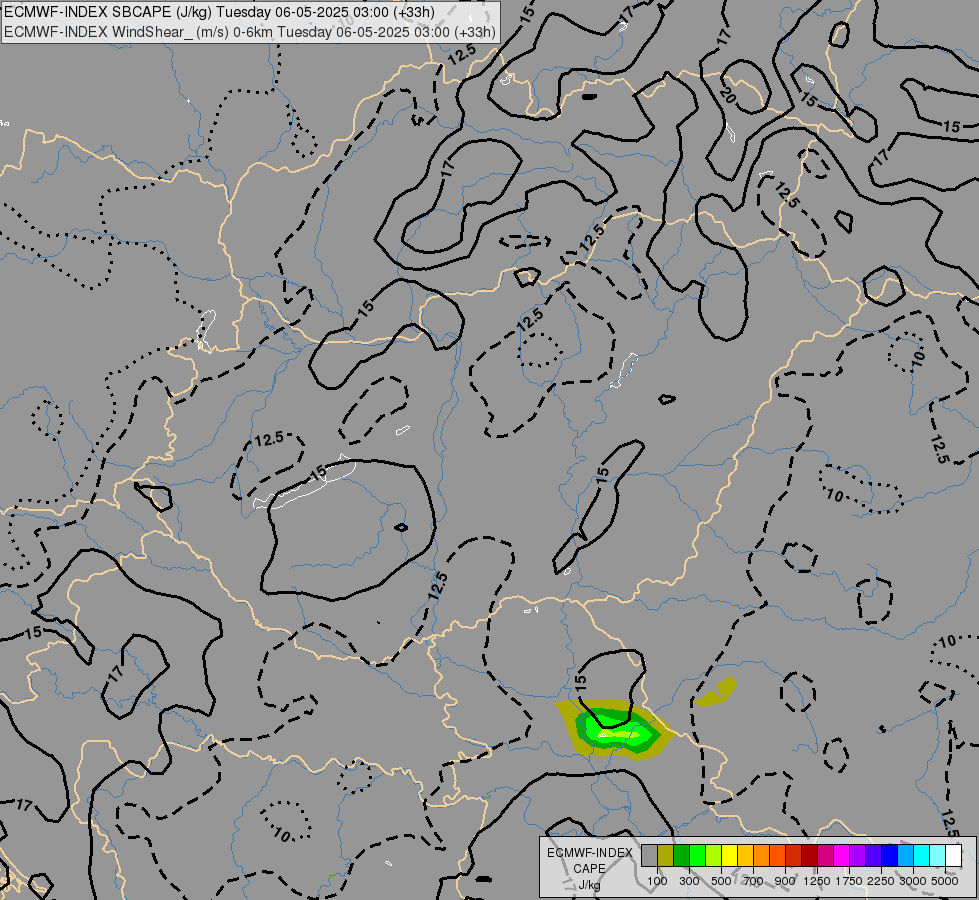This screenshot has height=900, width=979.
Task: Click the 'ECMWF-INDEX WindShear_ (m/s) 0-6km' title line
Action: click(250, 32)
